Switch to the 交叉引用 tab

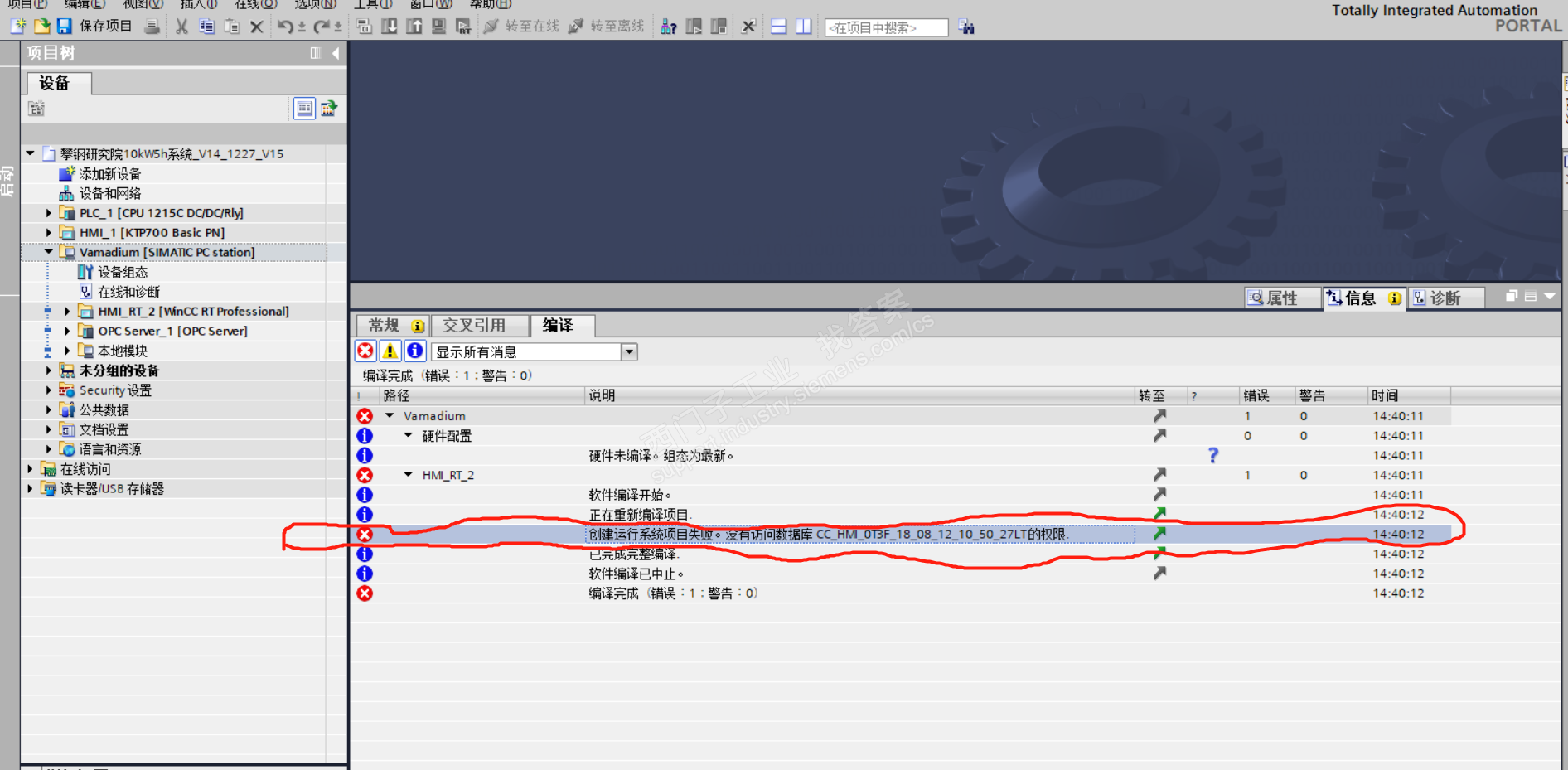(x=480, y=325)
